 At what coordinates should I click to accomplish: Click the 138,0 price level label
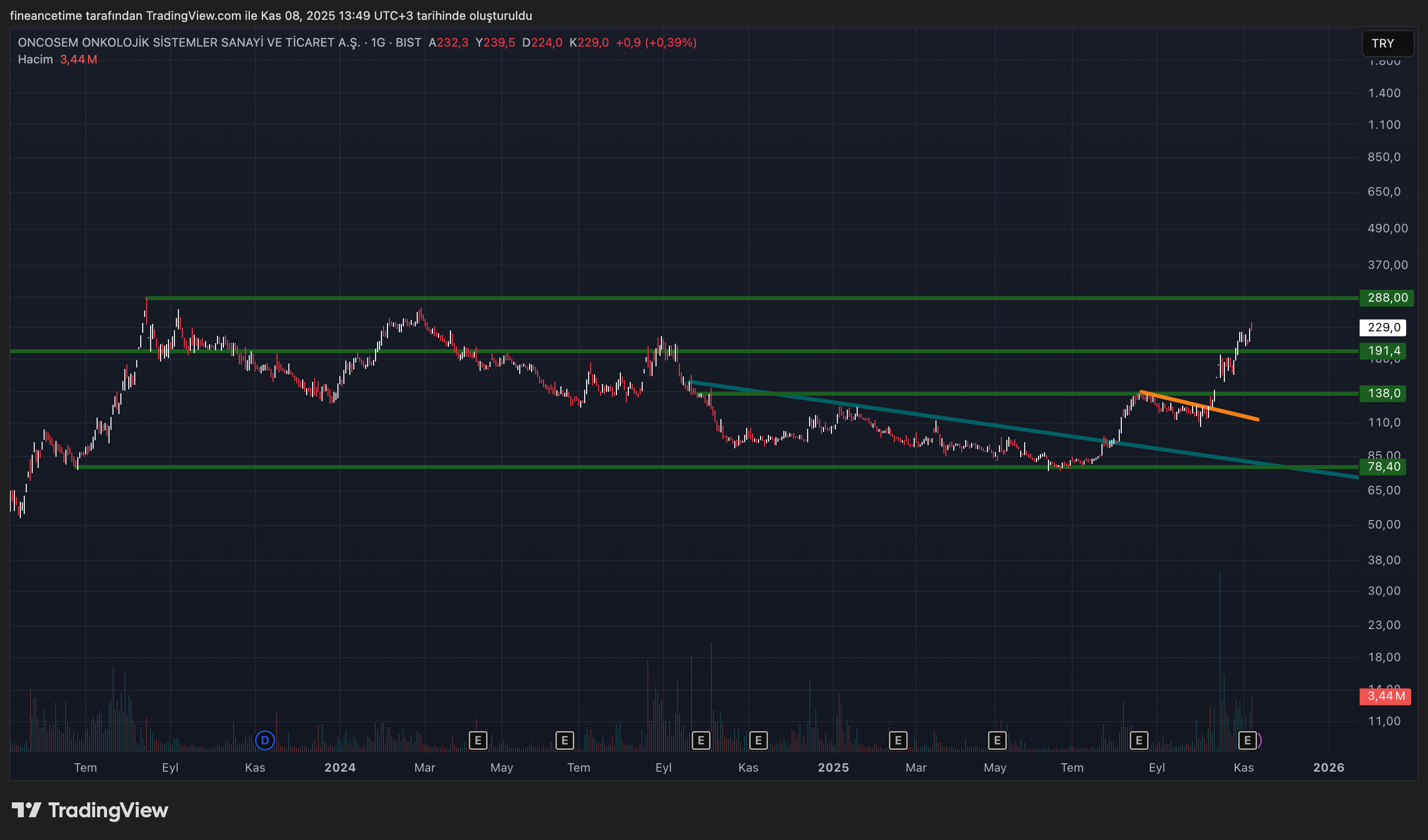pyautogui.click(x=1384, y=394)
